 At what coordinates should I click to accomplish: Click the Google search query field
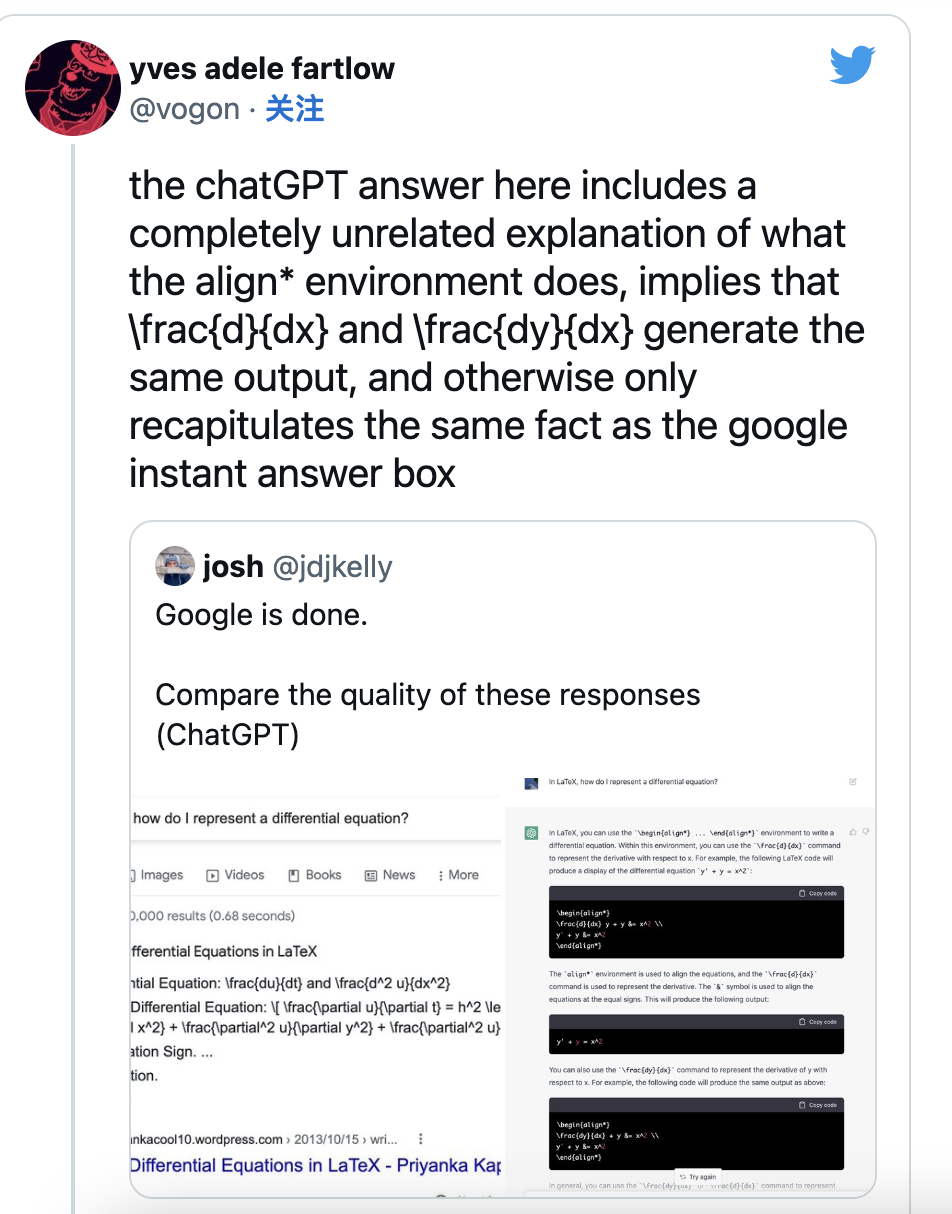pos(300,818)
